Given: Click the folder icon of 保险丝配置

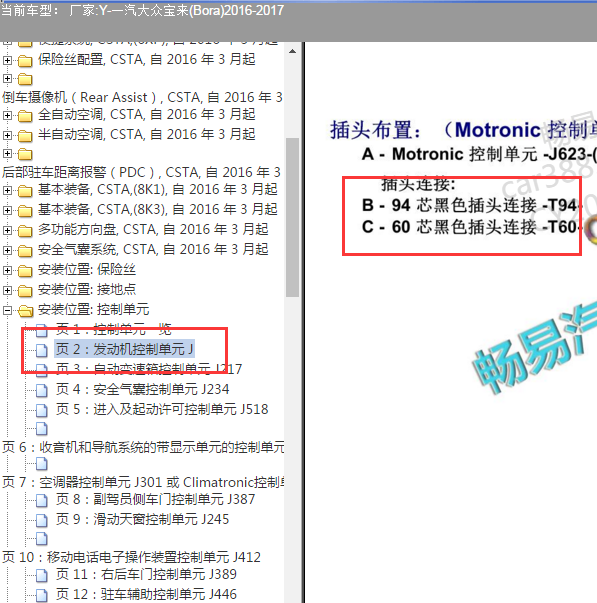Looking at the screenshot, I should (x=25, y=61).
